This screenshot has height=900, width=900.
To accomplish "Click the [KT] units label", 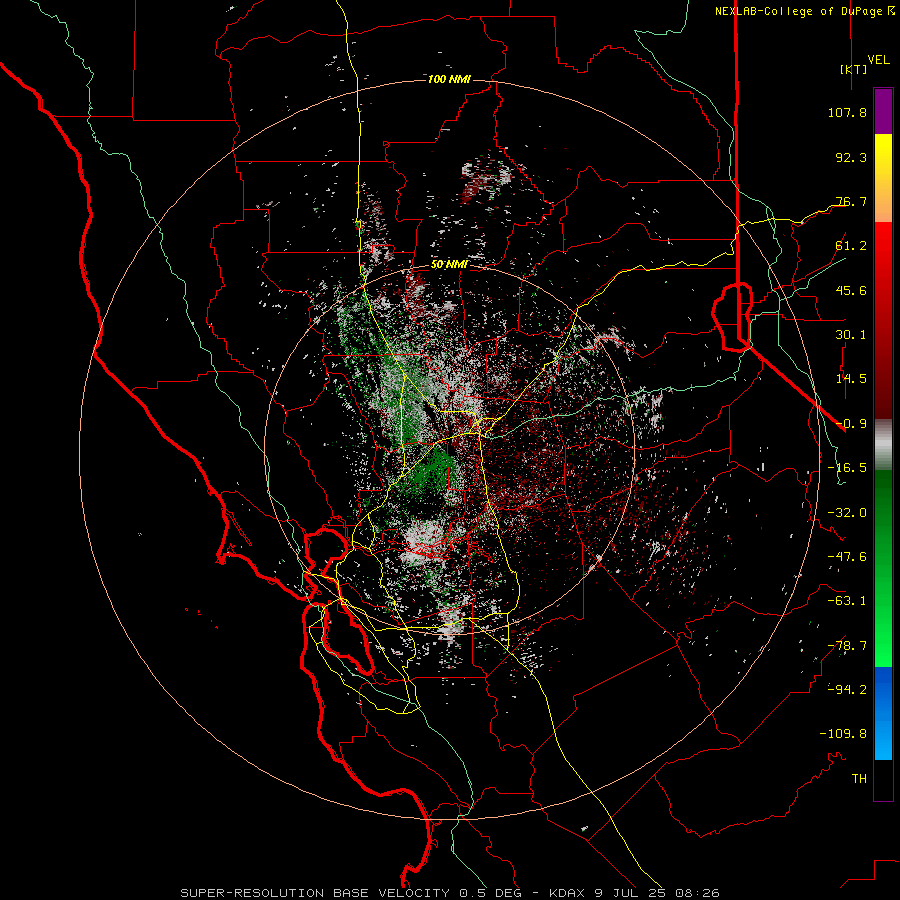I will (854, 69).
